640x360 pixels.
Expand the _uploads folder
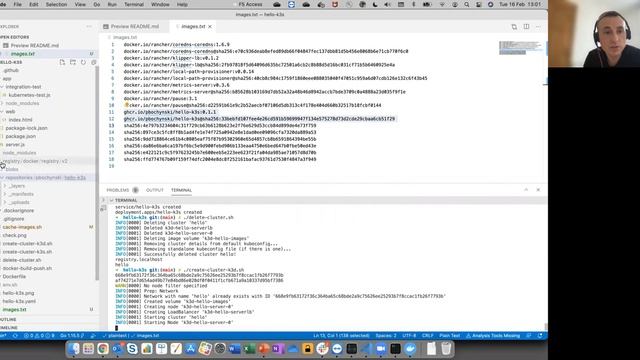17,202
